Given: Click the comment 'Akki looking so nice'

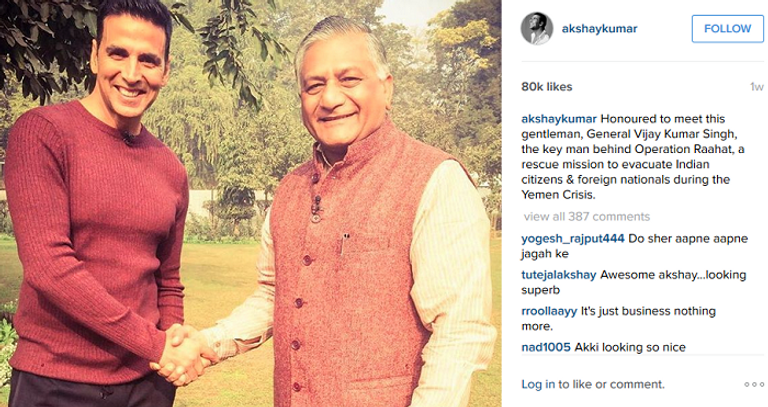Looking at the screenshot, I should coord(630,347).
